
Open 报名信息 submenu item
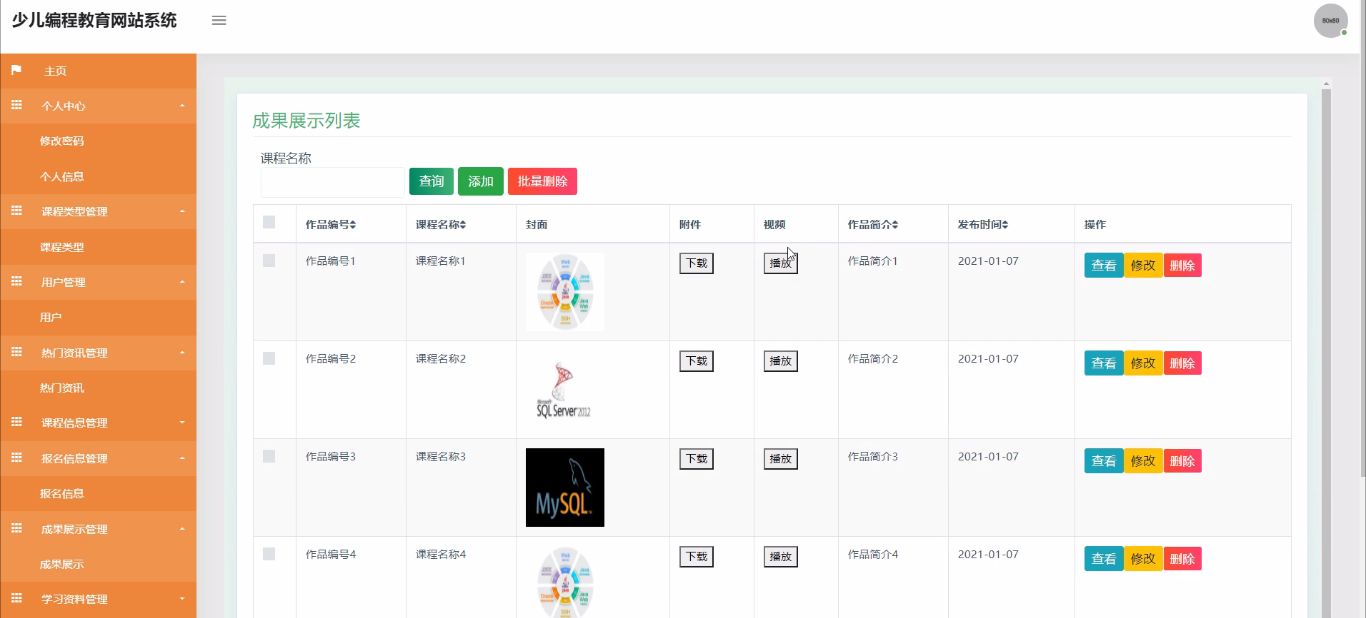tap(62, 493)
